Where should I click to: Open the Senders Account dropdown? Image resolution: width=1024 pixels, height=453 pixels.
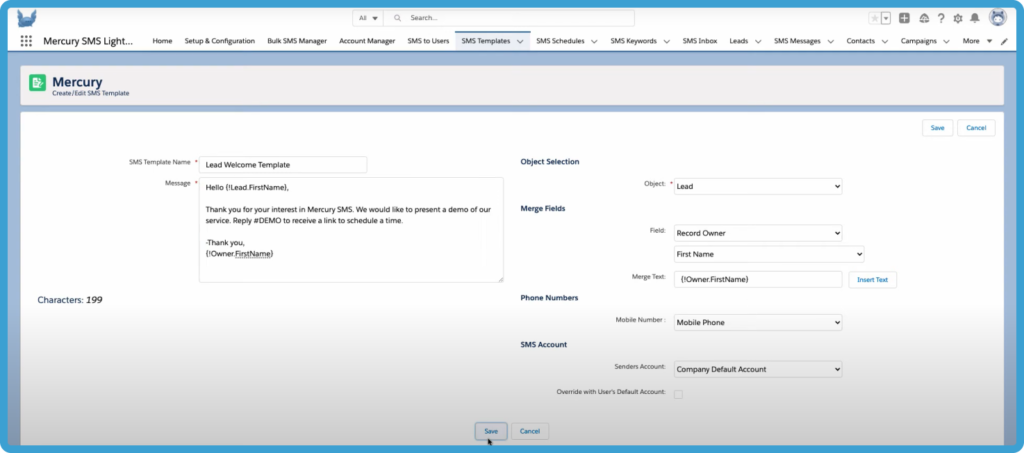(x=758, y=369)
